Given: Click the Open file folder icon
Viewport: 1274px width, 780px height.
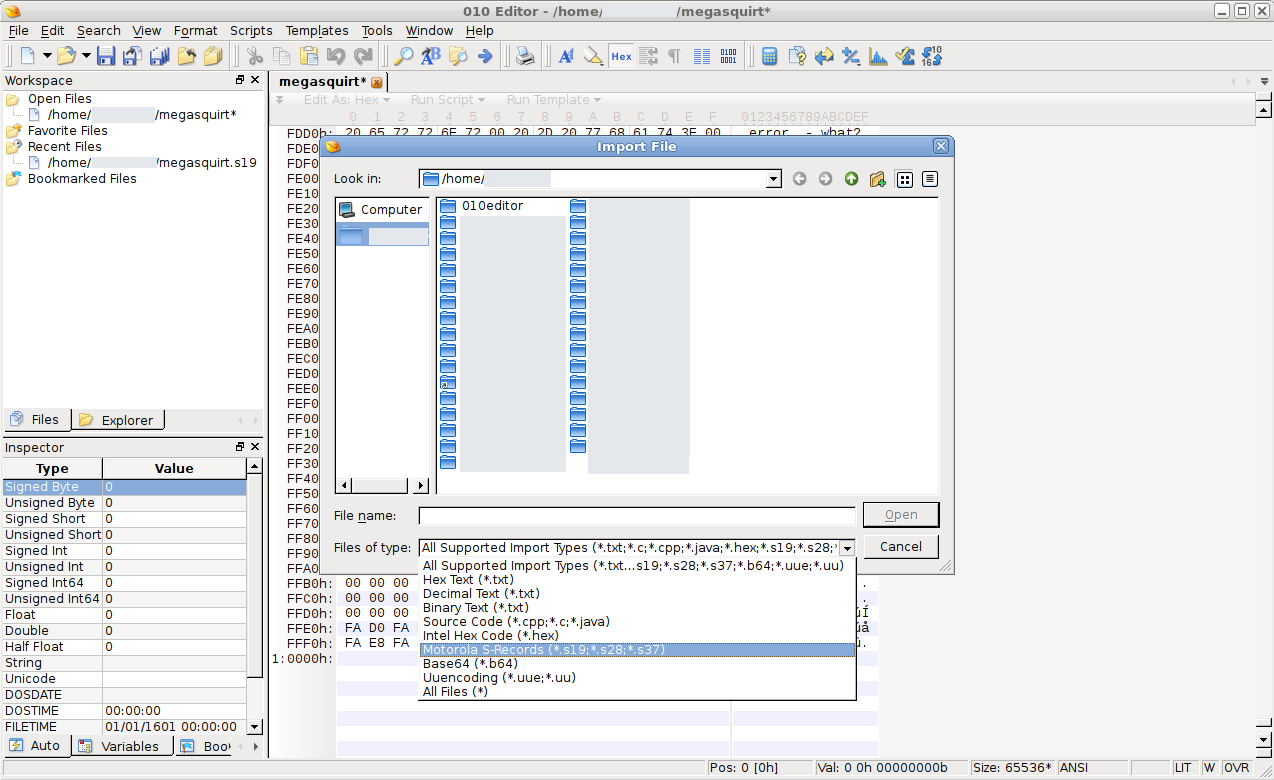Looking at the screenshot, I should (x=66, y=56).
